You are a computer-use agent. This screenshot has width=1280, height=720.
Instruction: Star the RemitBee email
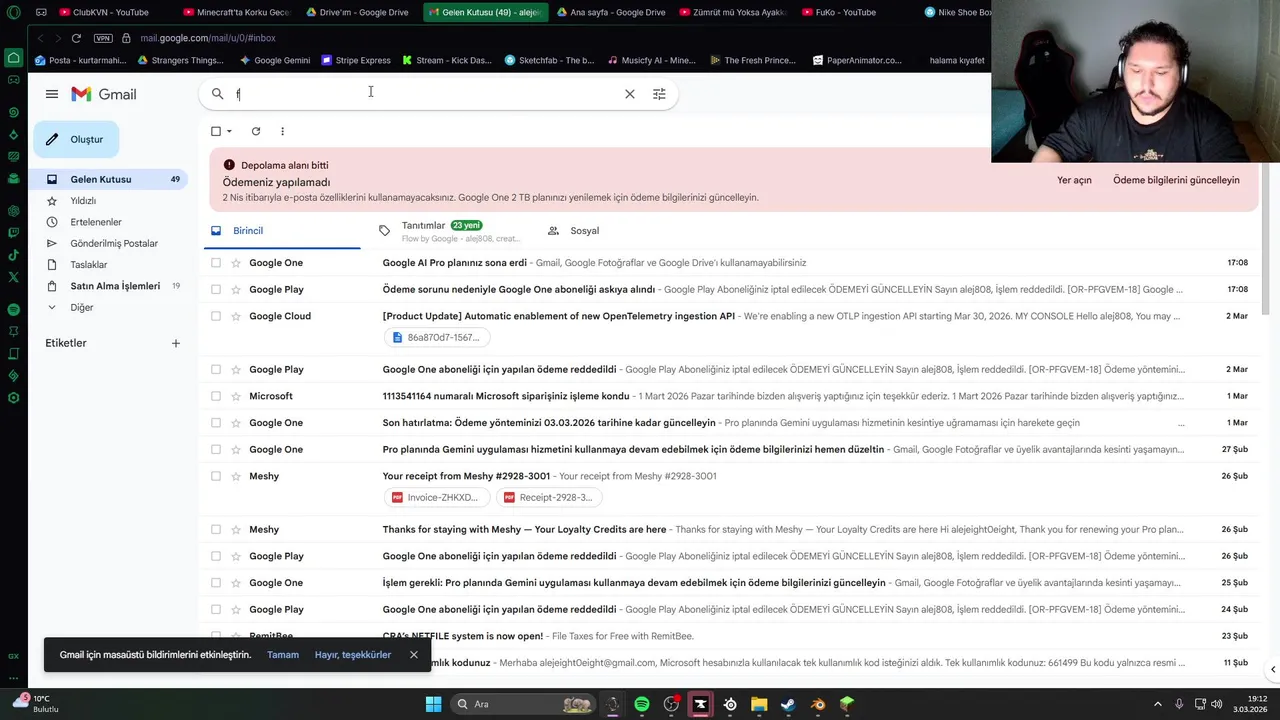tap(236, 636)
